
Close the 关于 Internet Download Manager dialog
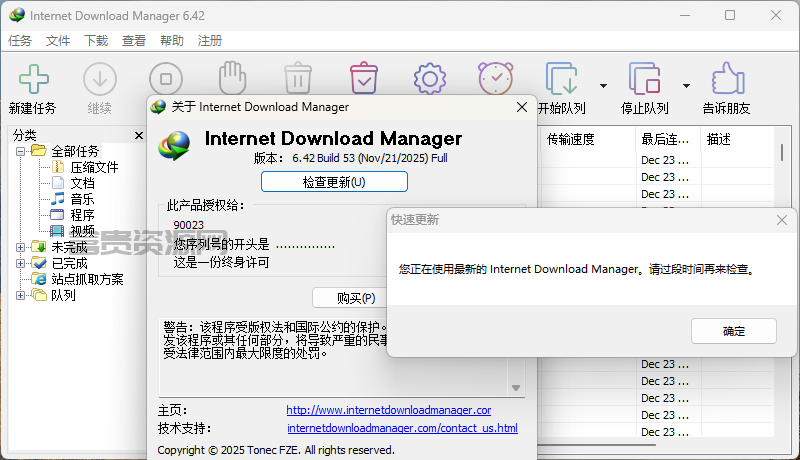(522, 107)
